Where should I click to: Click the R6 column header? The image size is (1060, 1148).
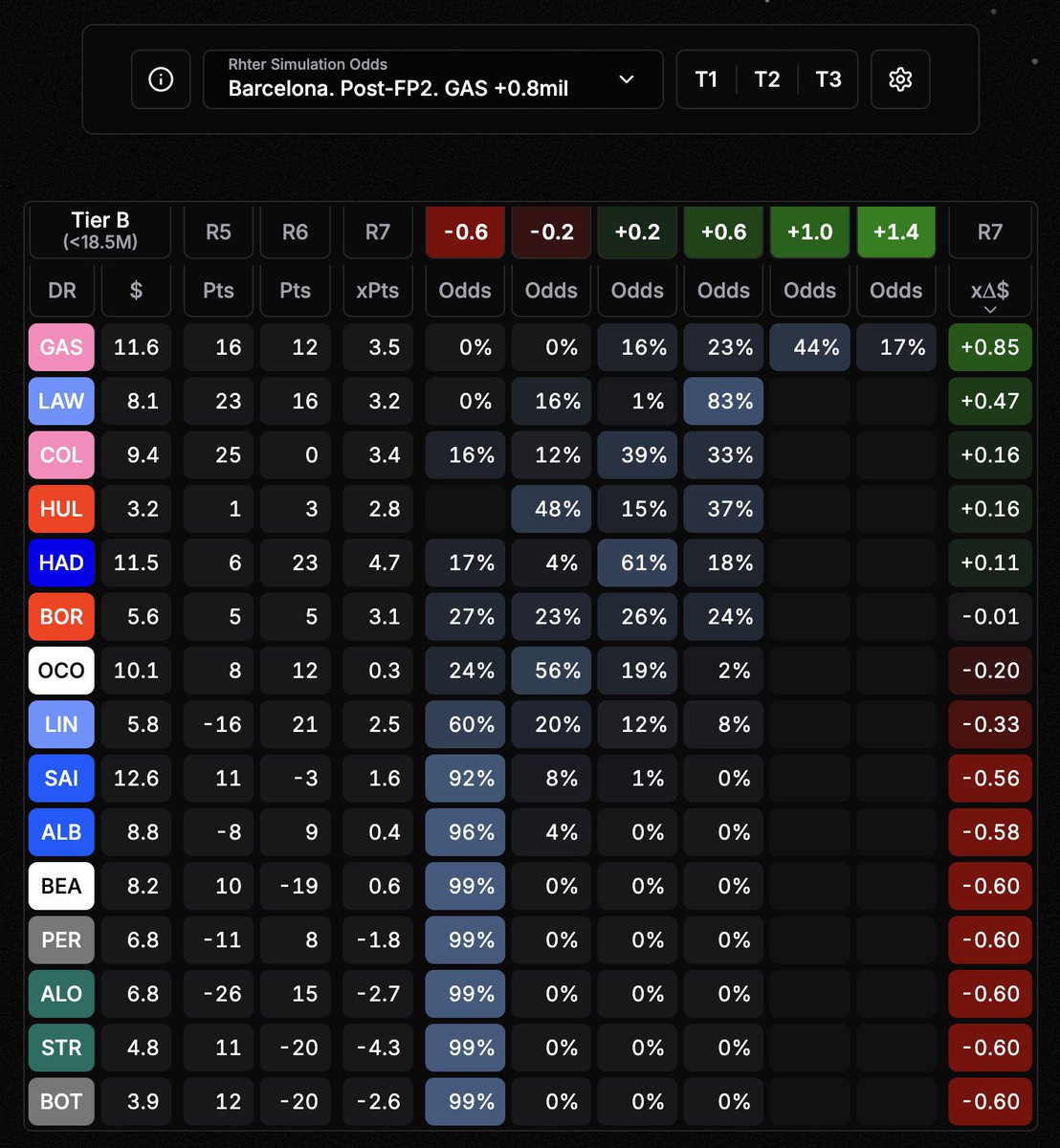click(295, 232)
